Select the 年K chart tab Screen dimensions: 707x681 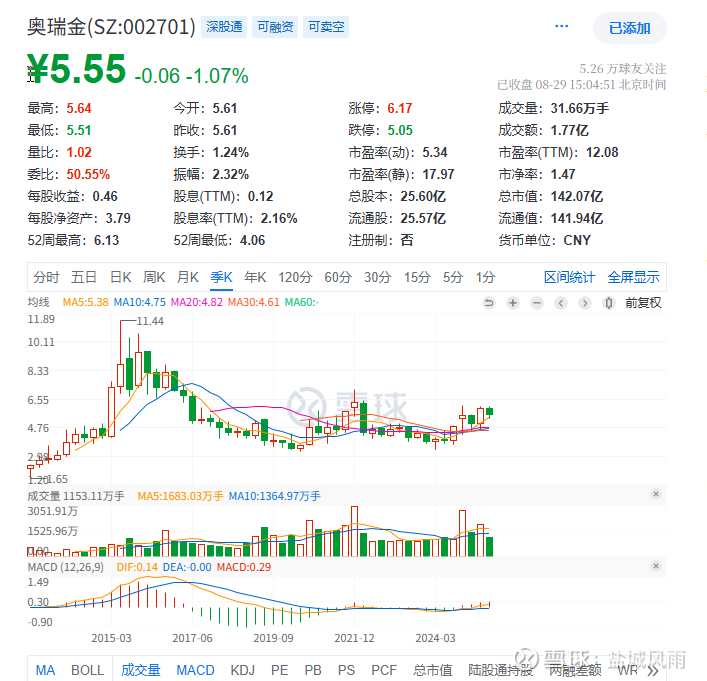tap(255, 277)
